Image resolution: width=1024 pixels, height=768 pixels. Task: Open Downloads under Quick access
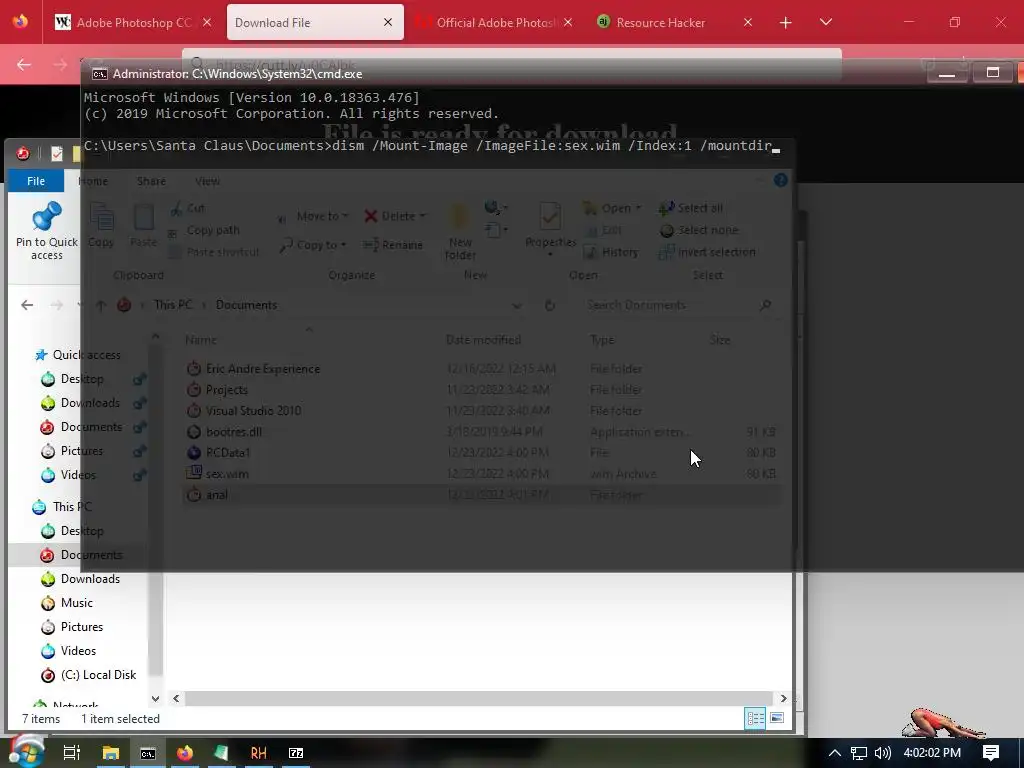click(x=90, y=403)
